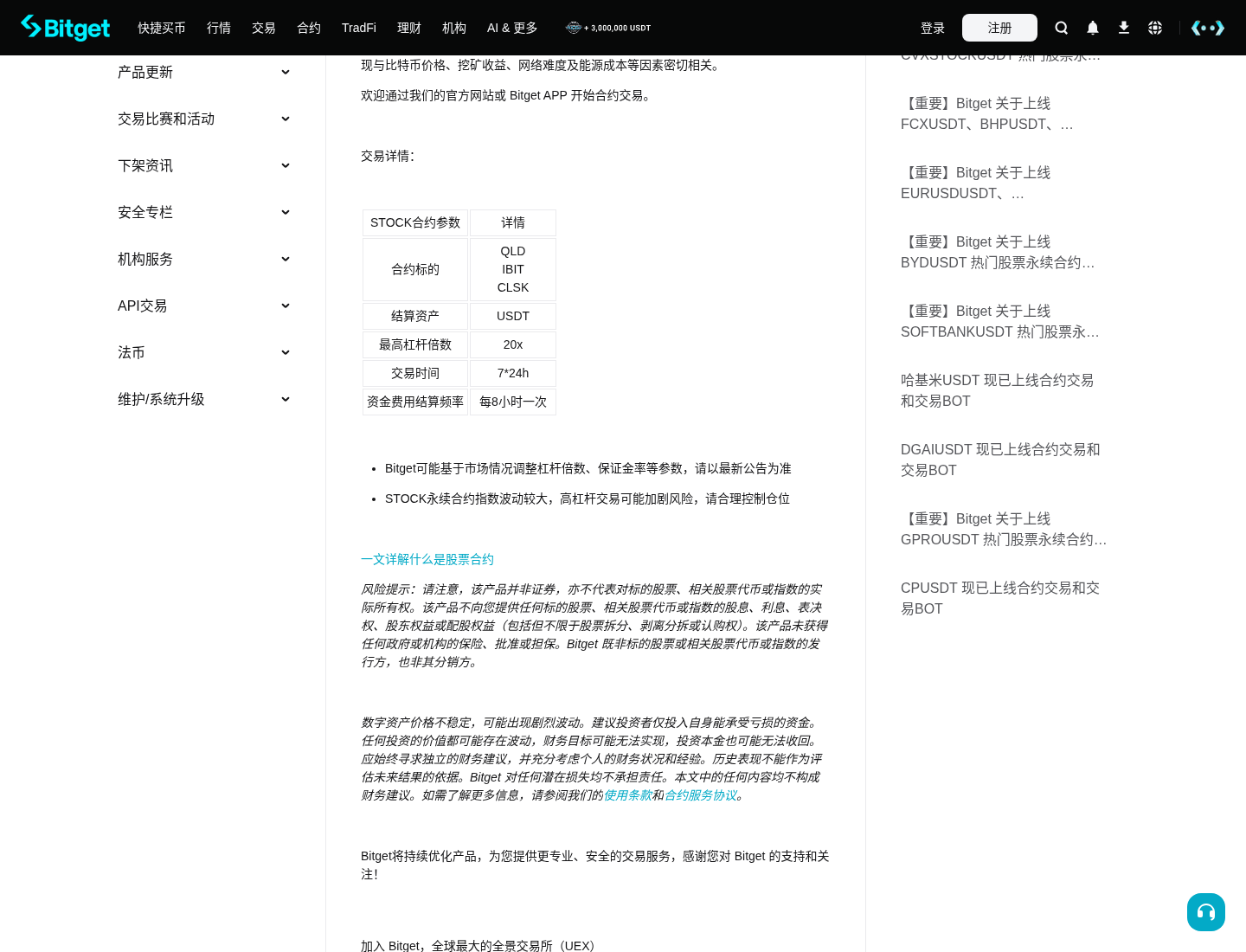Expand API交易 sidebar section
The width and height of the screenshot is (1246, 952).
[204, 306]
